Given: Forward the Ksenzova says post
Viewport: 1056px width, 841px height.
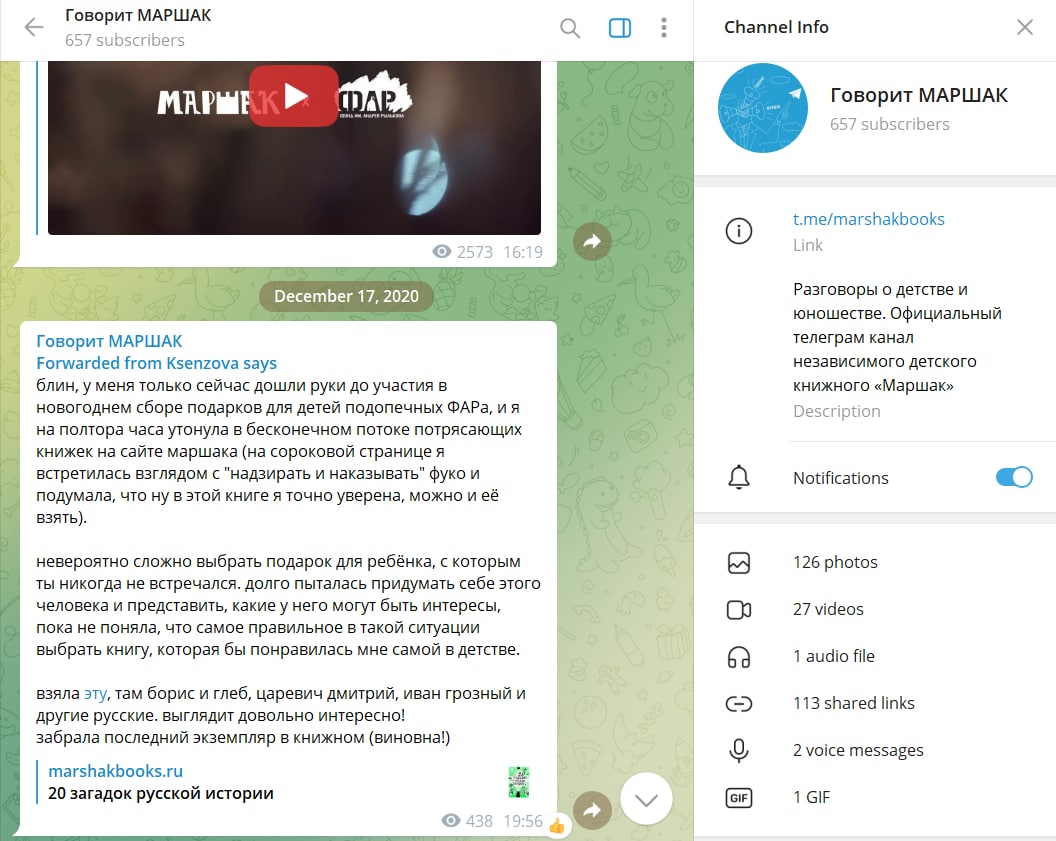Looking at the screenshot, I should pos(592,810).
